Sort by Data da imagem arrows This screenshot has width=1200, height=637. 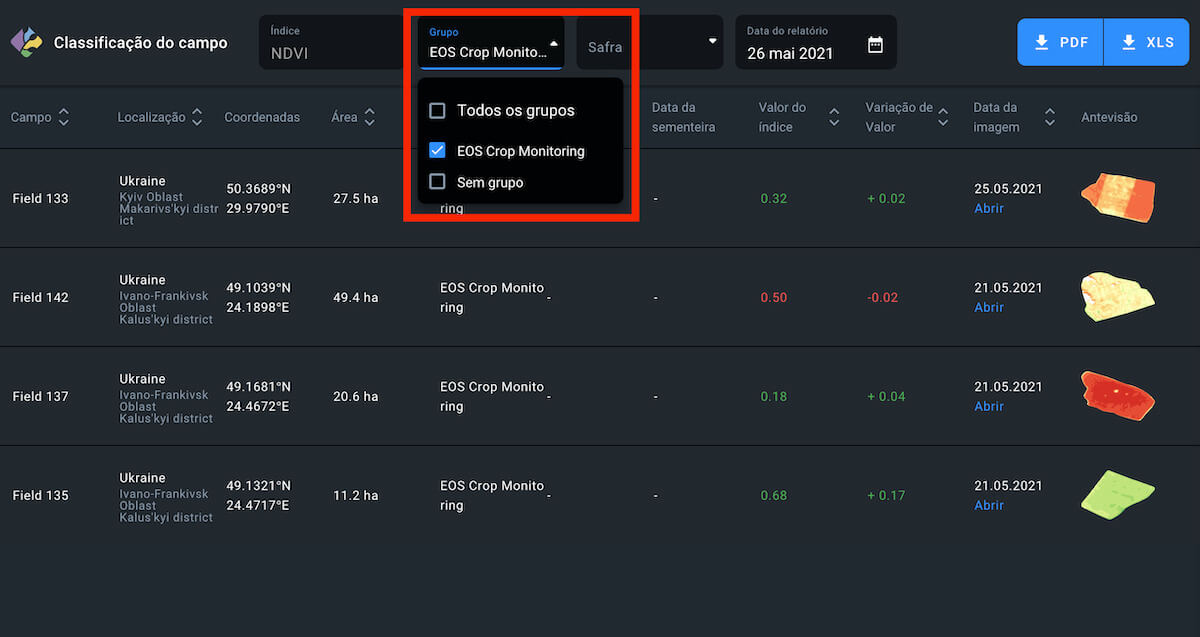[1049, 117]
